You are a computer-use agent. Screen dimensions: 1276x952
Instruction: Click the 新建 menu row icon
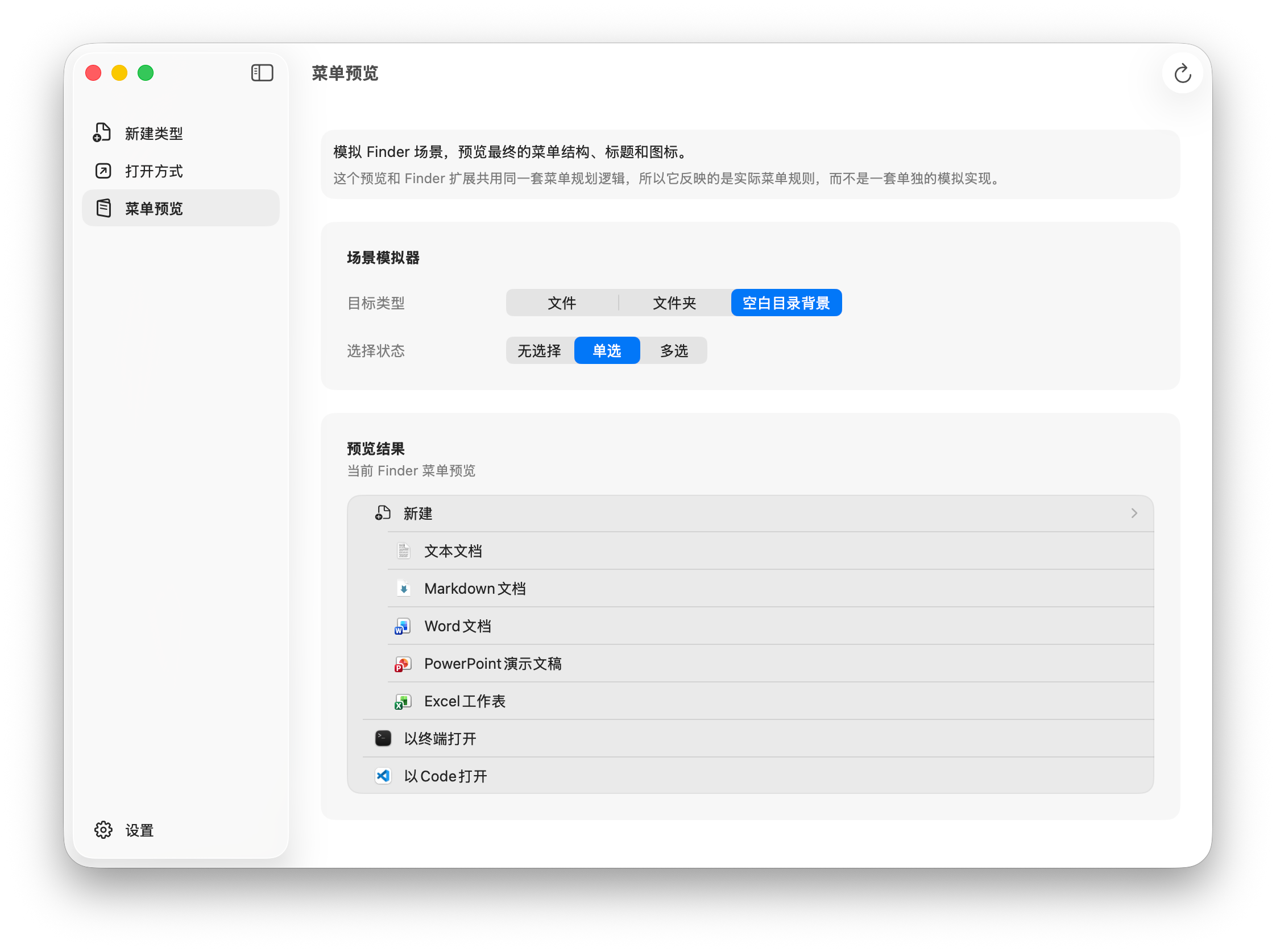click(383, 513)
